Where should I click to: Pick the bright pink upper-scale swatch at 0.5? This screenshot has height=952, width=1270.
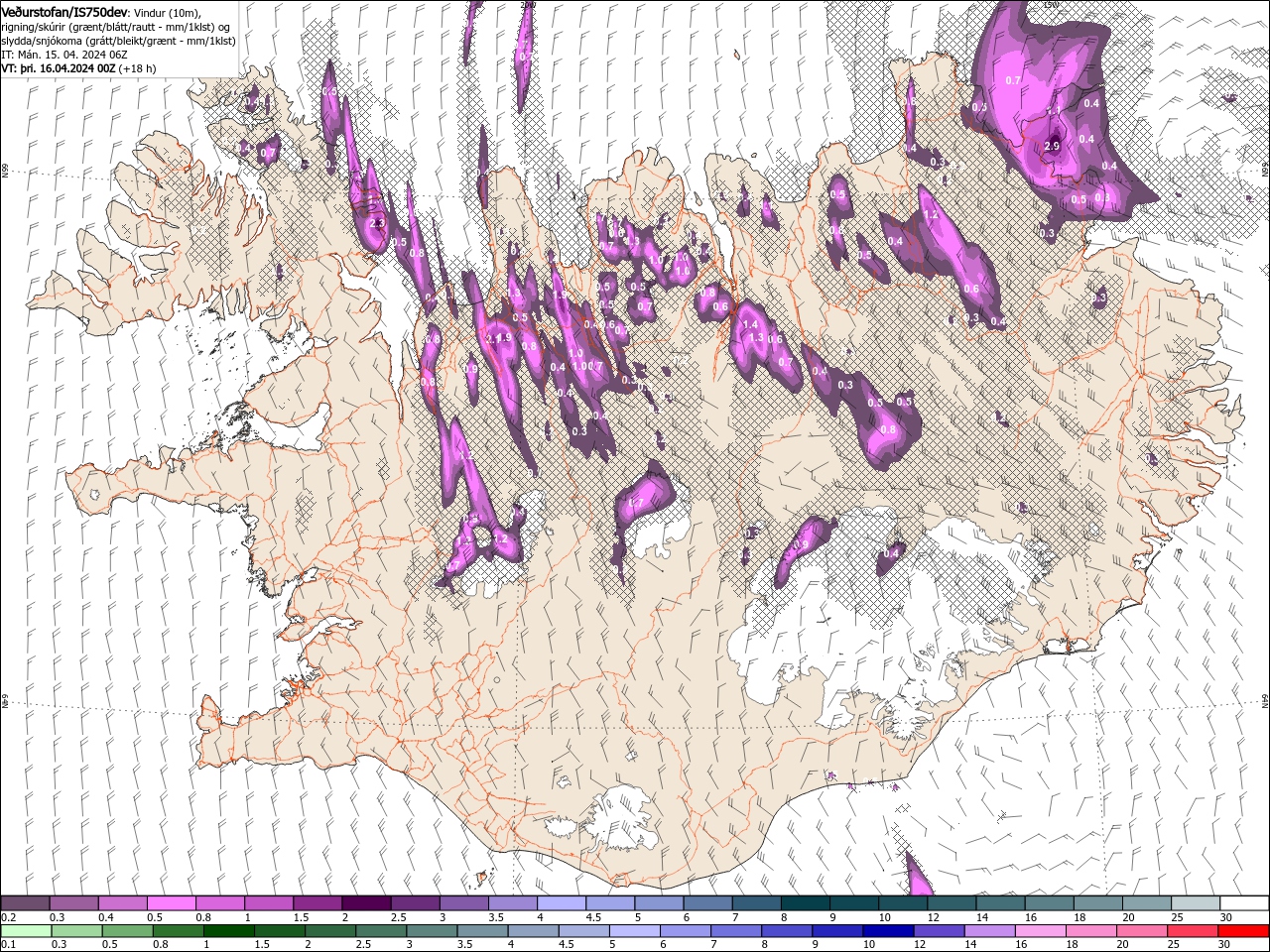pyautogui.click(x=171, y=903)
